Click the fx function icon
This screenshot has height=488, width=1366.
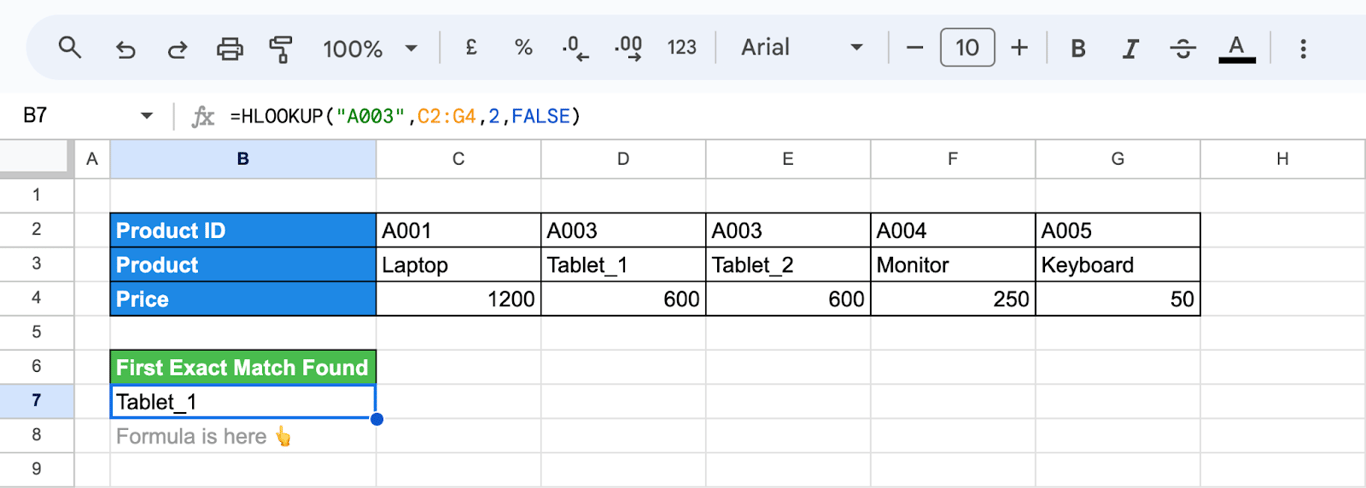(x=203, y=117)
